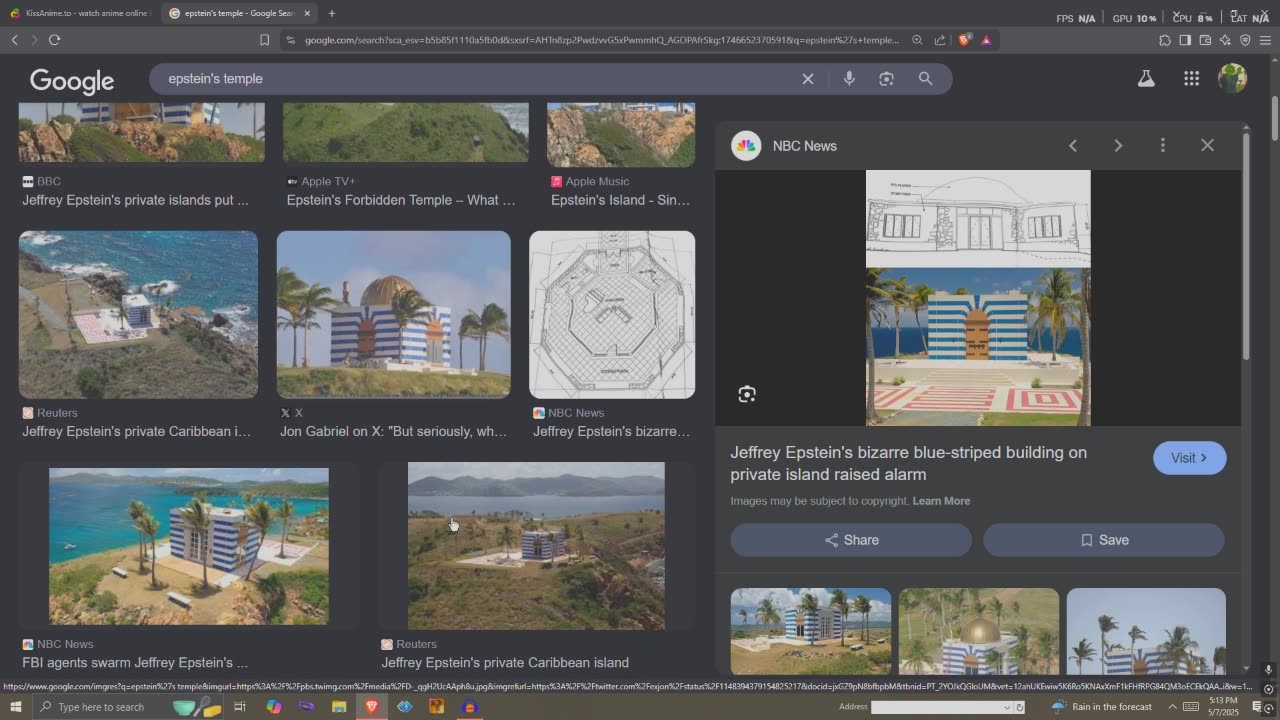
Task: Click the Brave browser taskbar icon
Action: point(372,707)
